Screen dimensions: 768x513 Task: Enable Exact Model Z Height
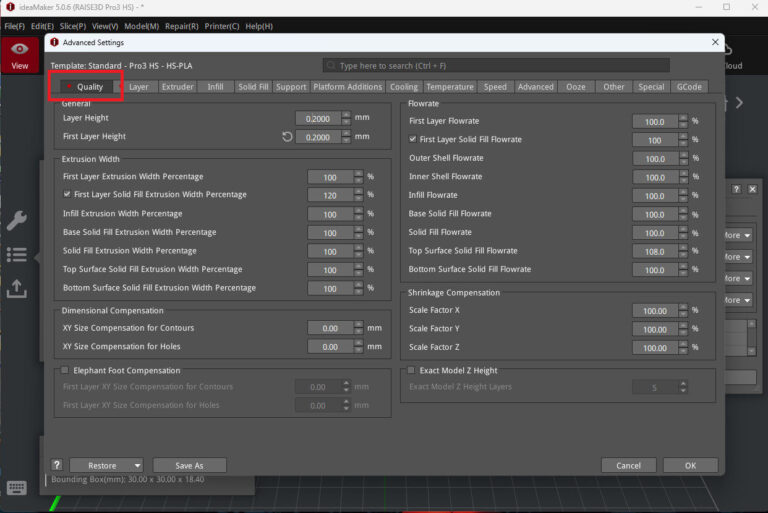tap(411, 370)
